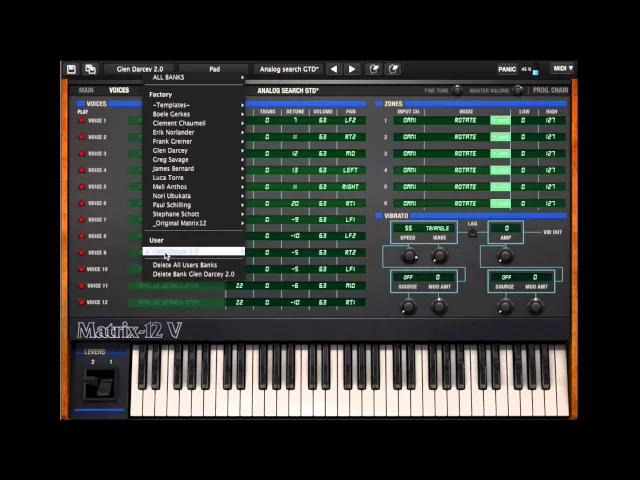640x480 pixels.
Task: Open the Glen Darcey 2.0 bank selector
Action: 140,69
